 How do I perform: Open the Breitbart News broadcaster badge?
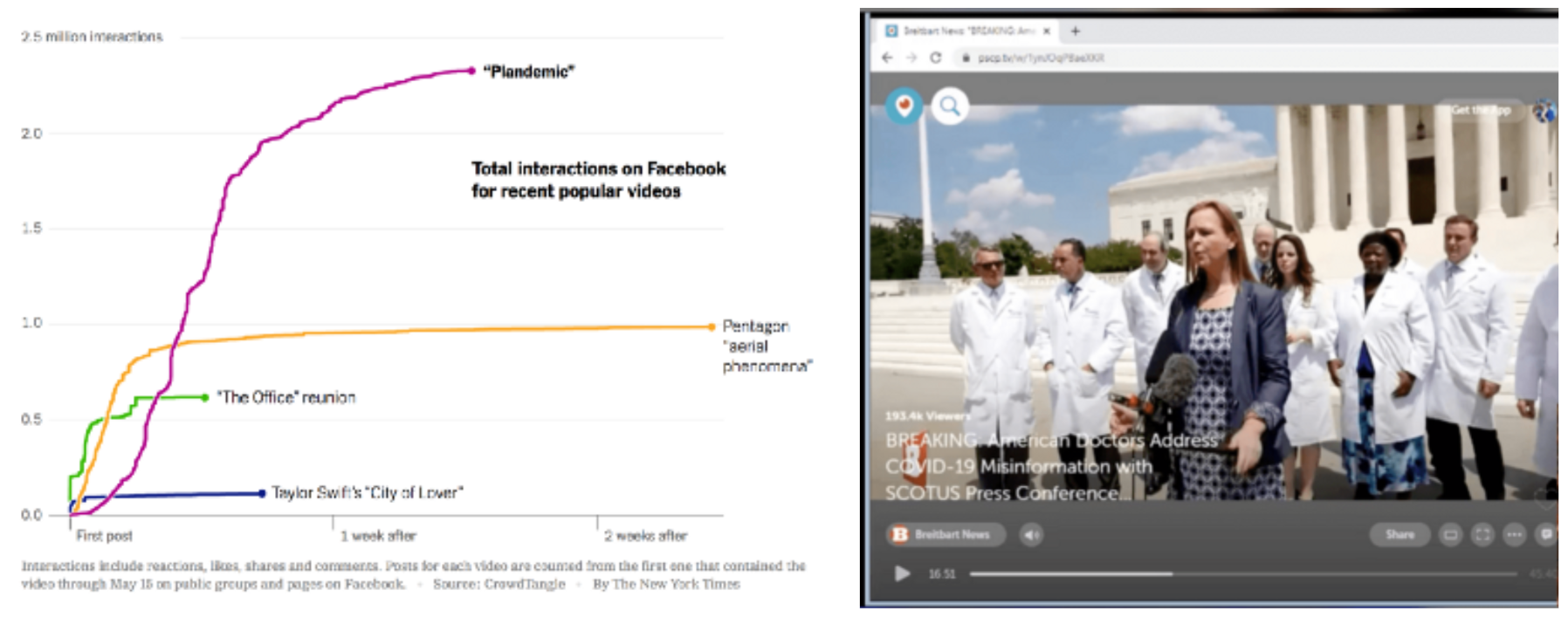click(946, 534)
